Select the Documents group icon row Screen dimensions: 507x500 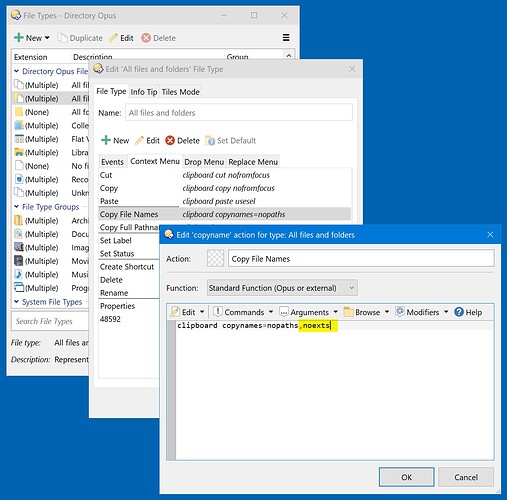click(51, 234)
